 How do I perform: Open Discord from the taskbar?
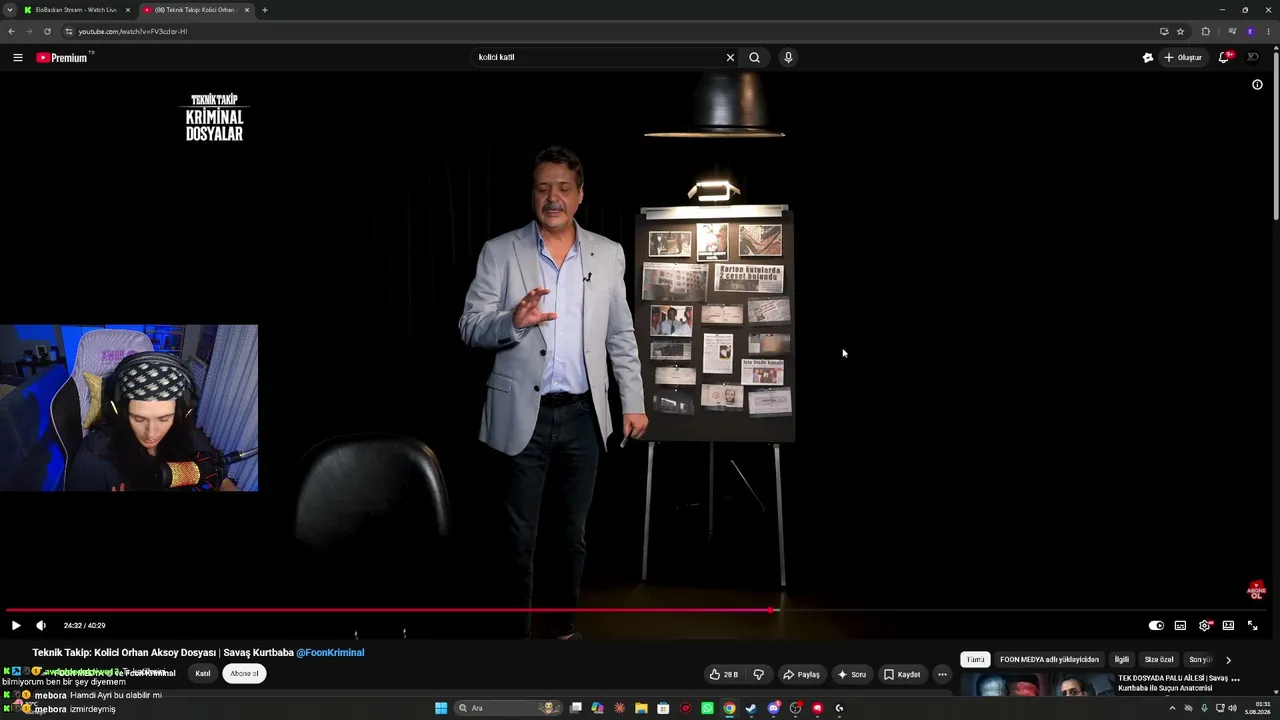tap(773, 708)
